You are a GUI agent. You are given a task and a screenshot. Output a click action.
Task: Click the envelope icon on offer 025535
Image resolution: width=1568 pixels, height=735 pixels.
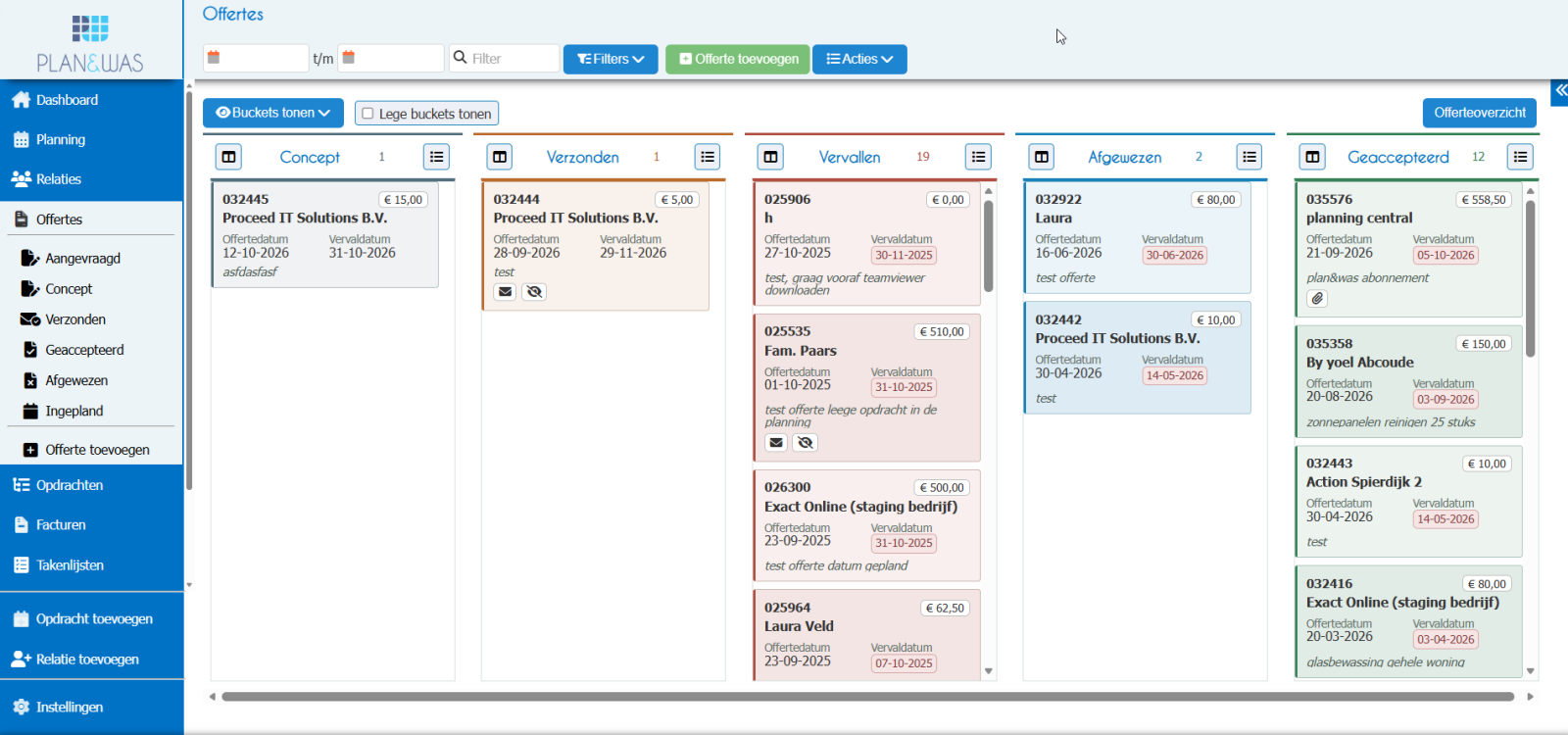[776, 443]
